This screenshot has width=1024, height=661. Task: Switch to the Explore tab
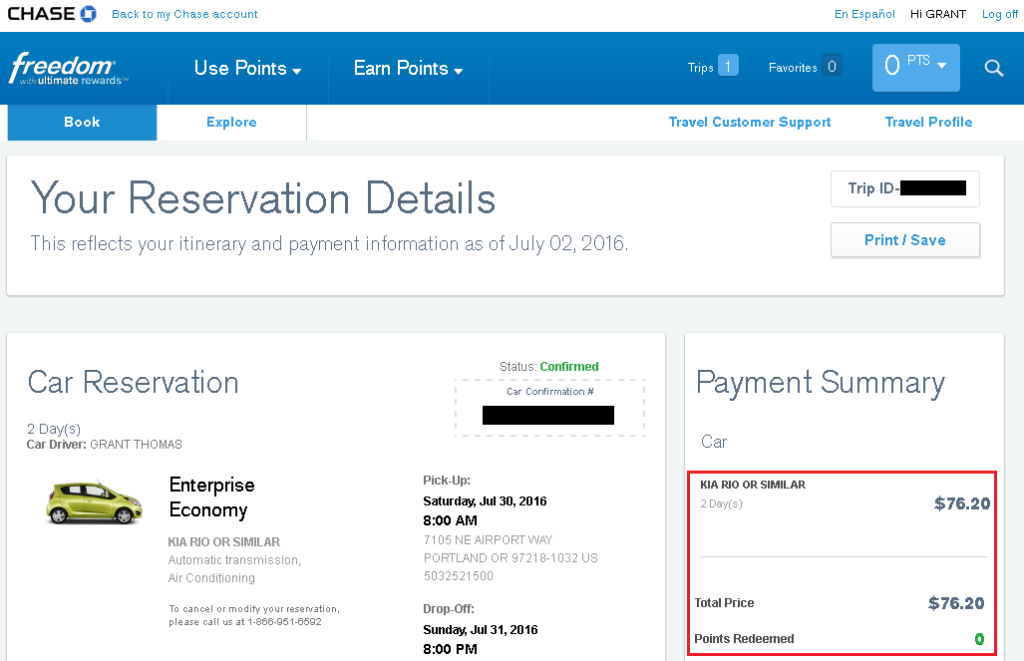(x=231, y=122)
